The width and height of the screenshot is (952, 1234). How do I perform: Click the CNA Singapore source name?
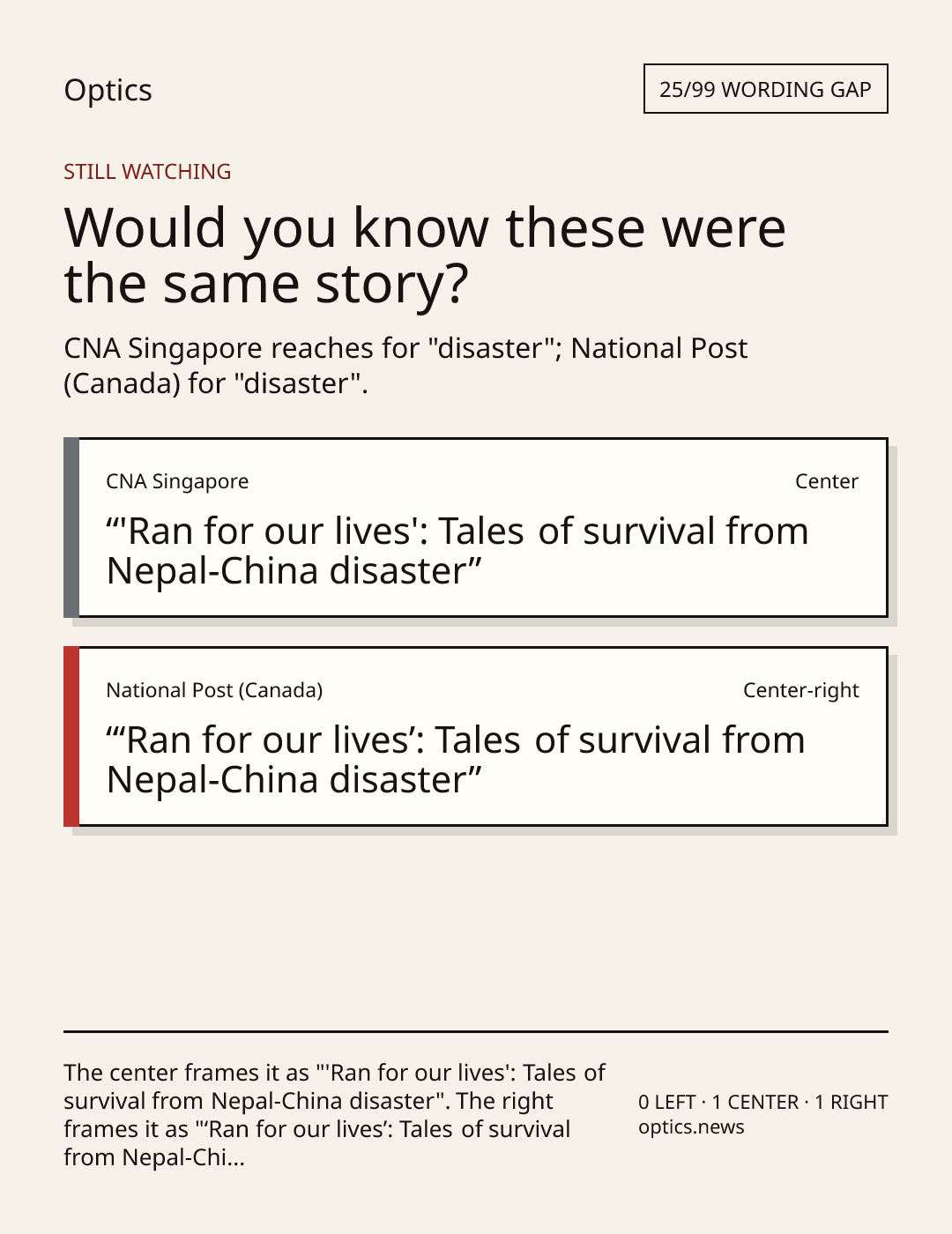click(x=177, y=481)
